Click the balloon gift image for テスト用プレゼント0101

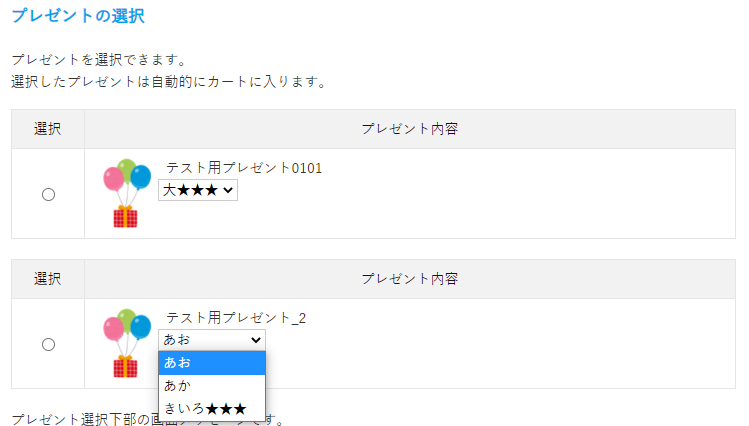point(126,193)
